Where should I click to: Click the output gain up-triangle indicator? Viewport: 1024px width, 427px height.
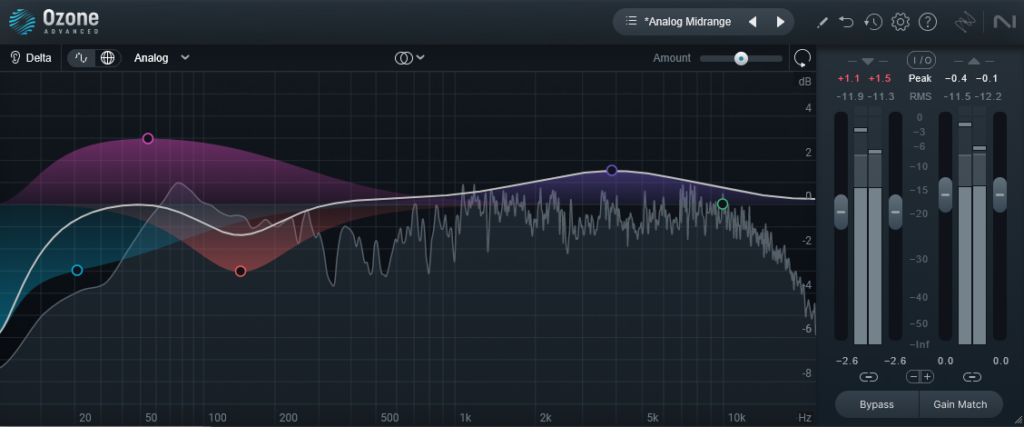tap(974, 61)
